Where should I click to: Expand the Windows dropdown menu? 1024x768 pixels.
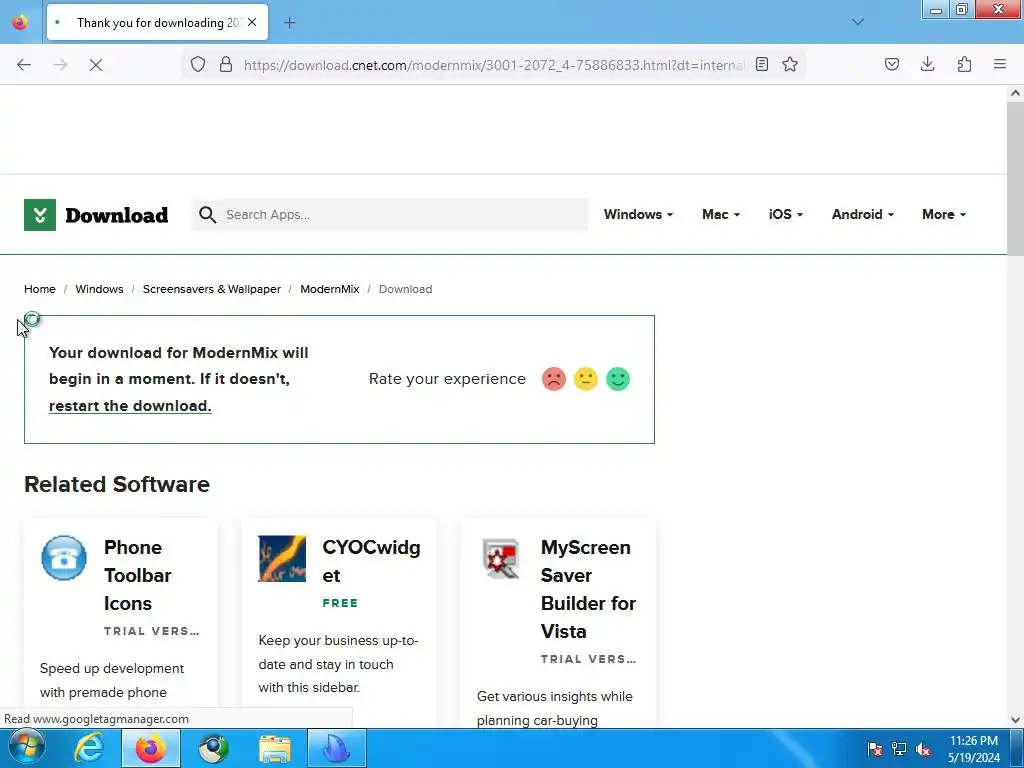pyautogui.click(x=638, y=214)
